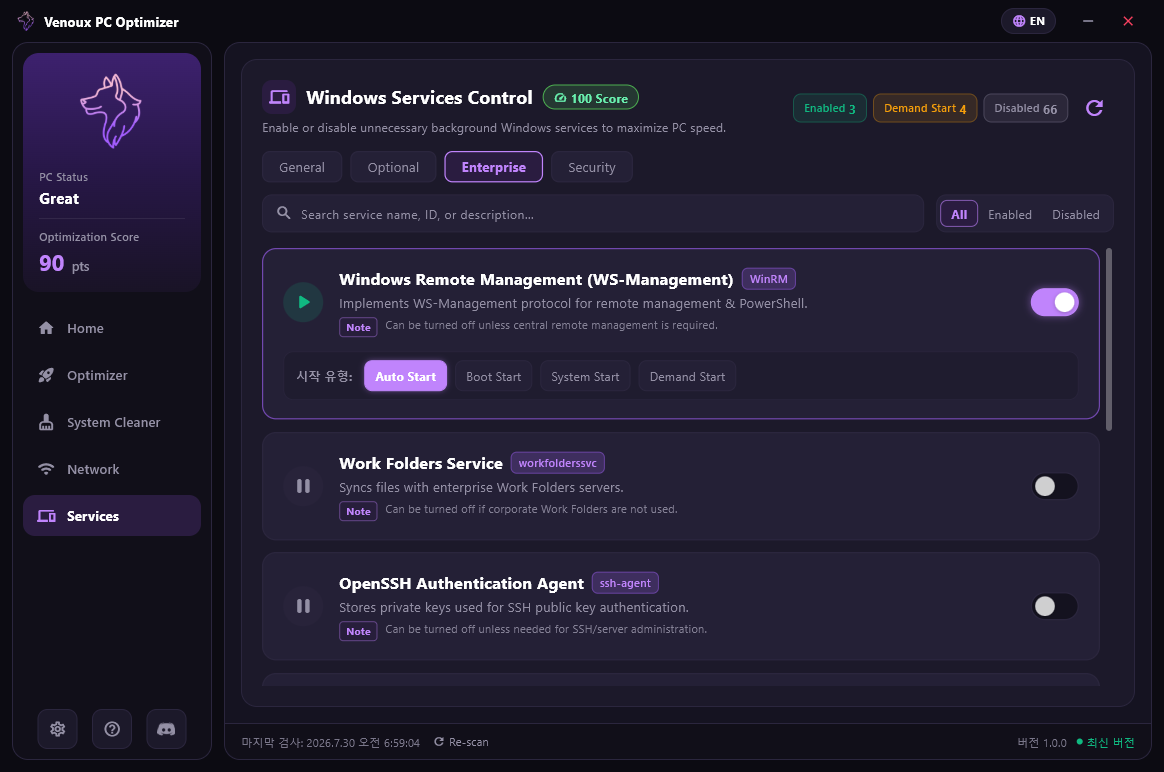Click pause icon for Work Folders Service

pos(303,486)
